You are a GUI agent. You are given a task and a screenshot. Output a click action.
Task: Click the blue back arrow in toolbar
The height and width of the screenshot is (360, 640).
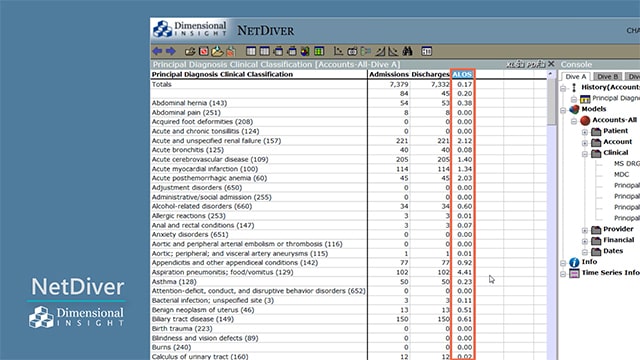[157, 51]
